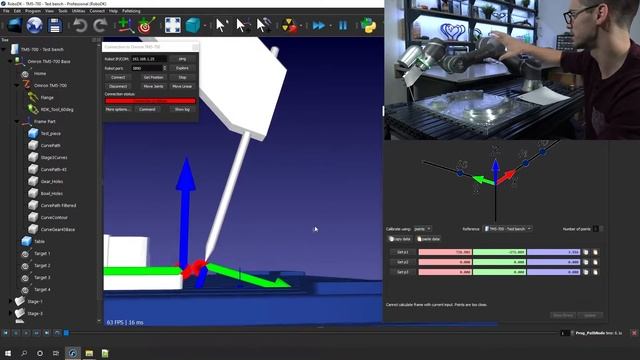
Task: Paste into point p3 values icon
Action: coord(595,272)
